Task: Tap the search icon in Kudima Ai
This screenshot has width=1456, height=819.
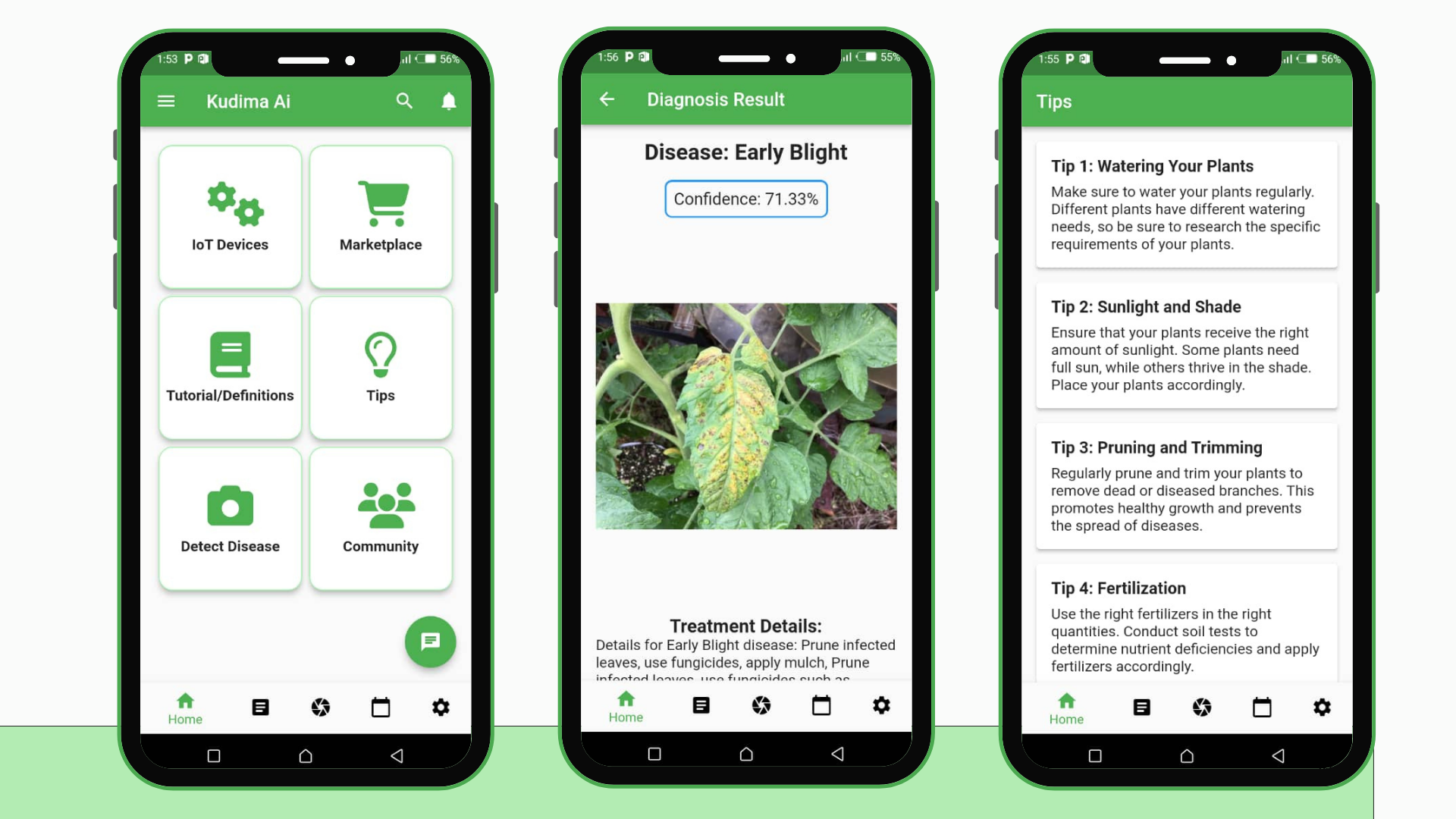Action: click(x=403, y=100)
